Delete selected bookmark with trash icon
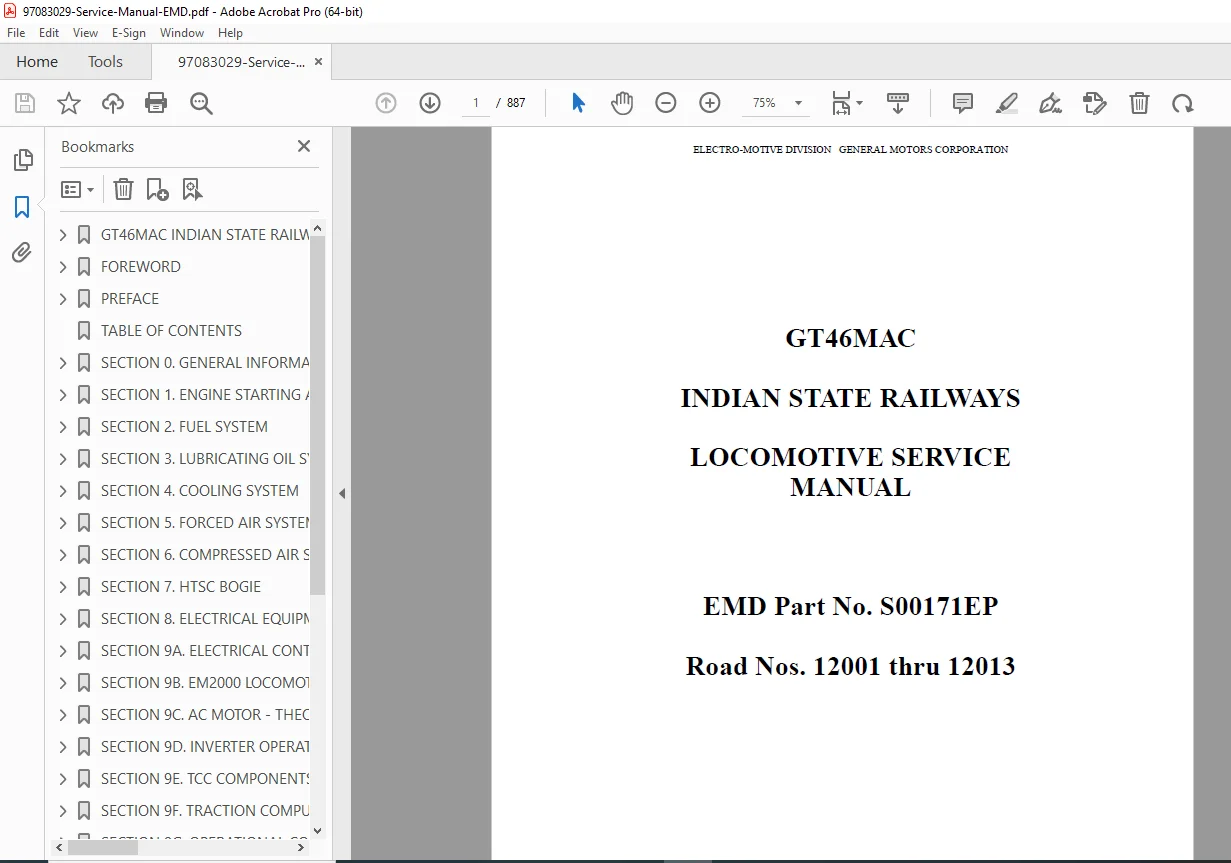Viewport: 1231px width, 863px height. pos(123,189)
